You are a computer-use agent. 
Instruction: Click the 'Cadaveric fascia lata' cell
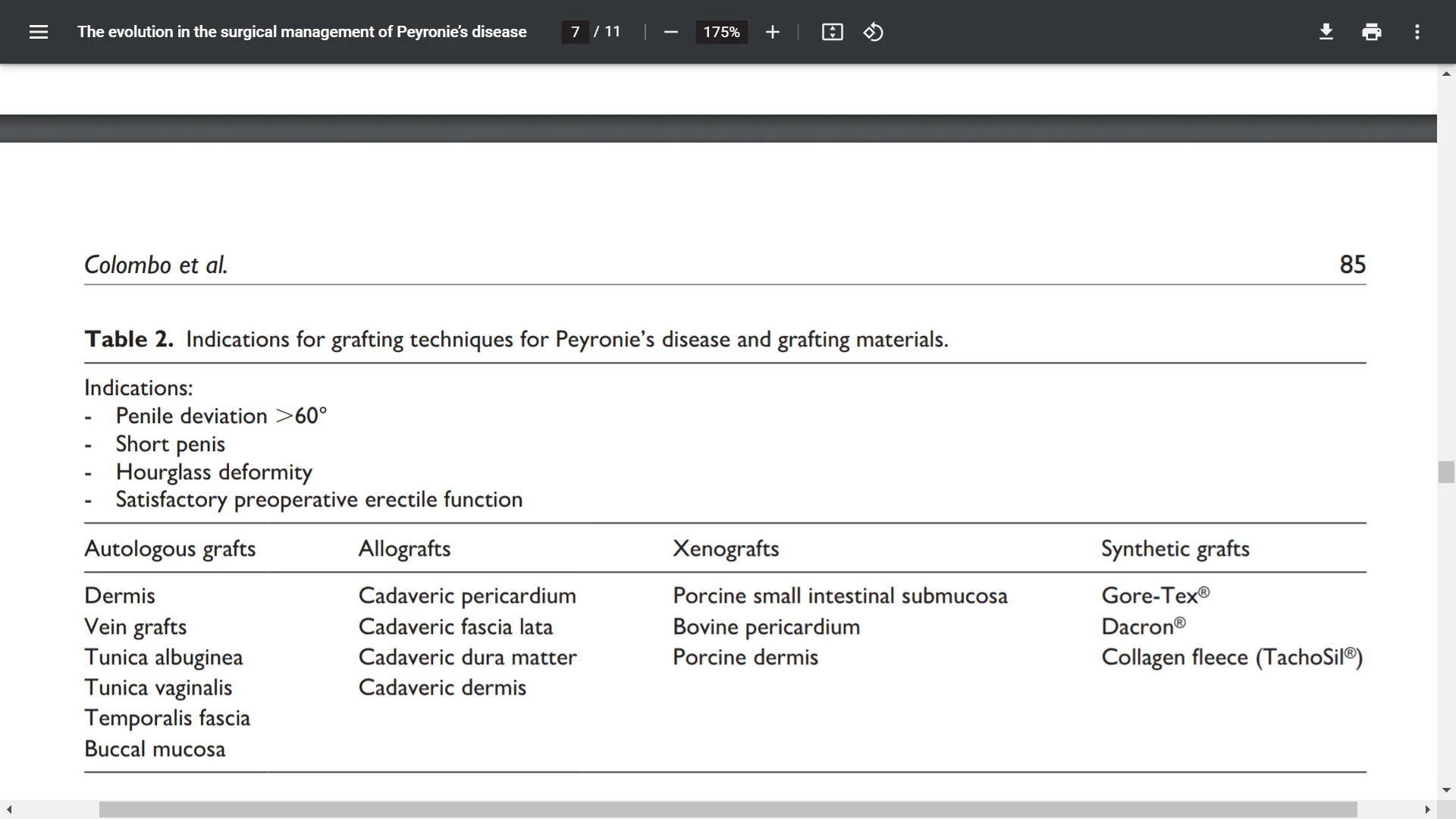(456, 626)
